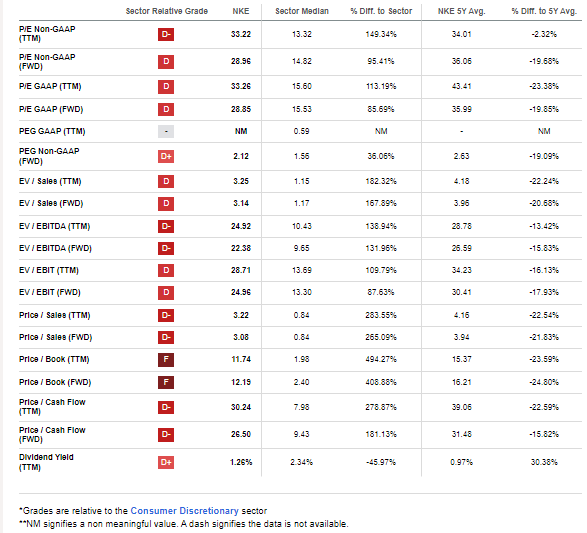Click the D- grade badge for Price / Sales (FWD)
The image size is (587, 533).
click(x=166, y=337)
